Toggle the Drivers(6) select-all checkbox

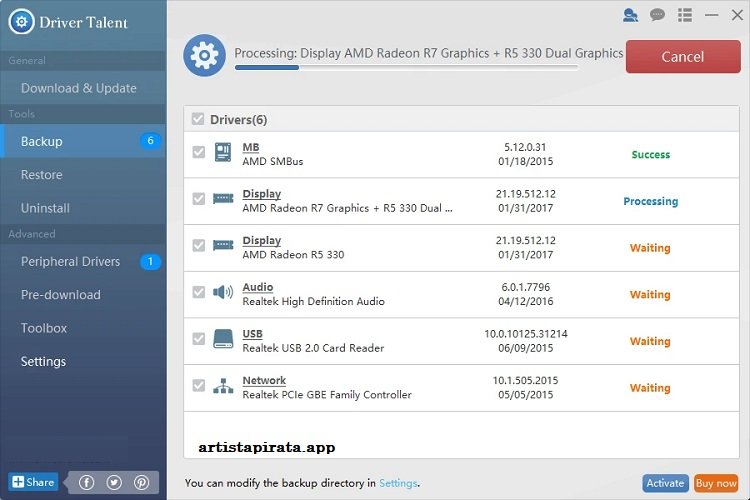(x=198, y=119)
